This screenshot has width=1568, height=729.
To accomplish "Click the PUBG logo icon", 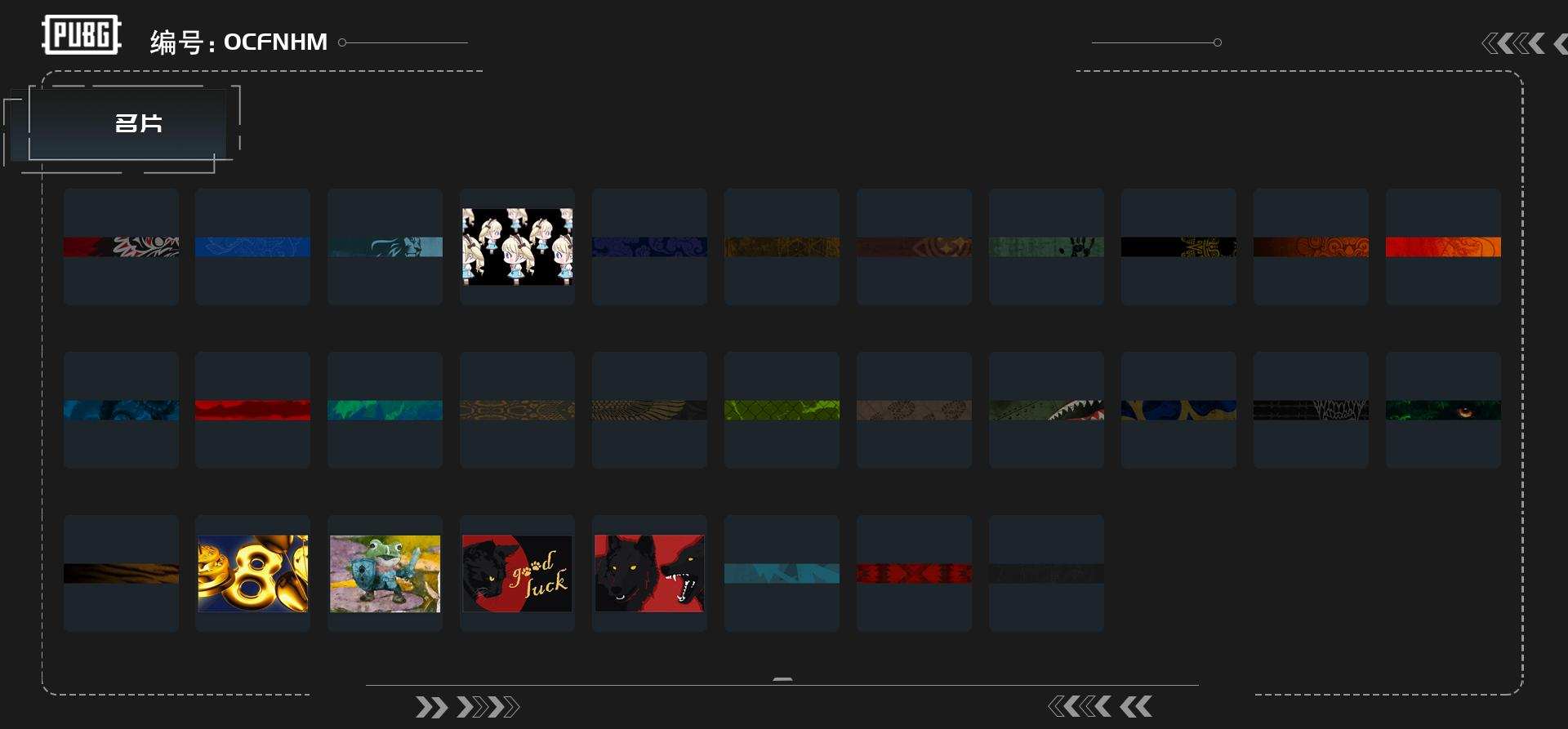I will [82, 35].
